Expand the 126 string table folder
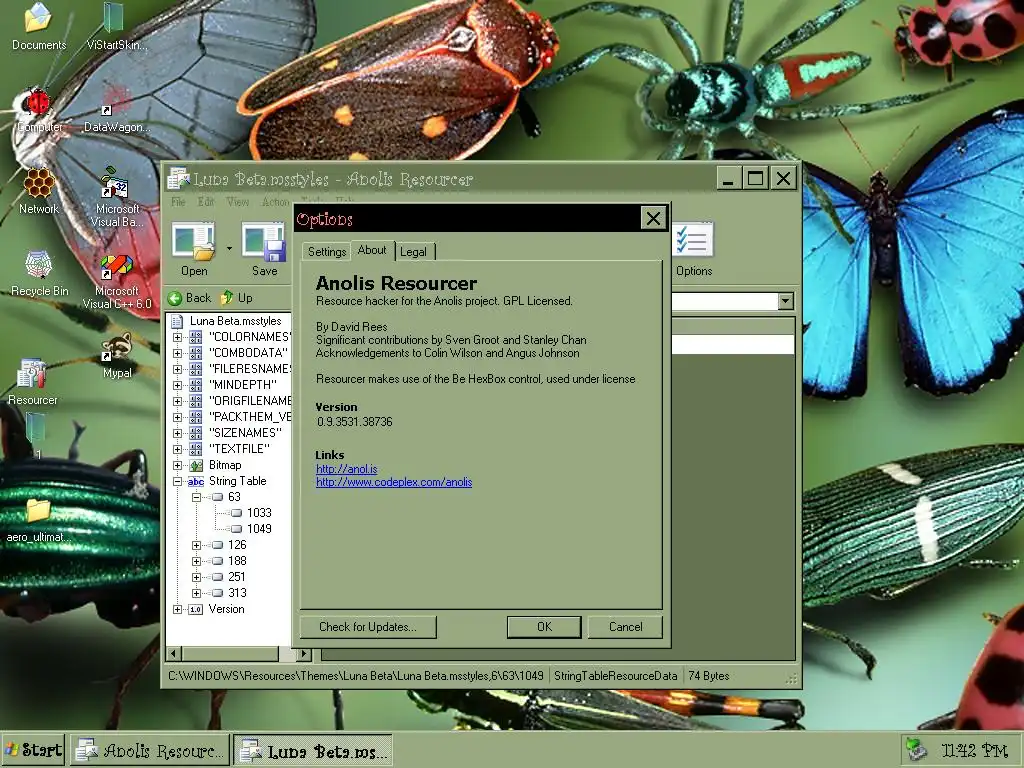This screenshot has height=768, width=1024. click(x=196, y=545)
